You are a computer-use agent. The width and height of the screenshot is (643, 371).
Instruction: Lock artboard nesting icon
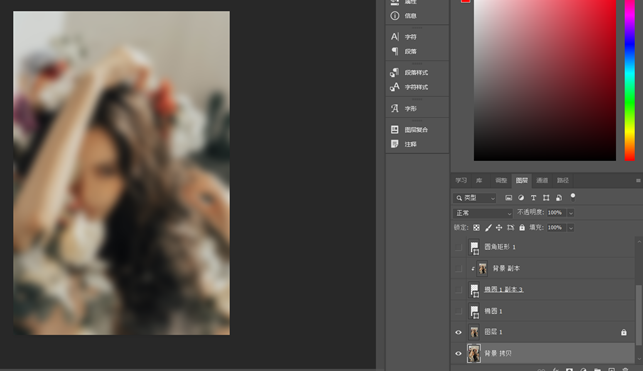[511, 228]
